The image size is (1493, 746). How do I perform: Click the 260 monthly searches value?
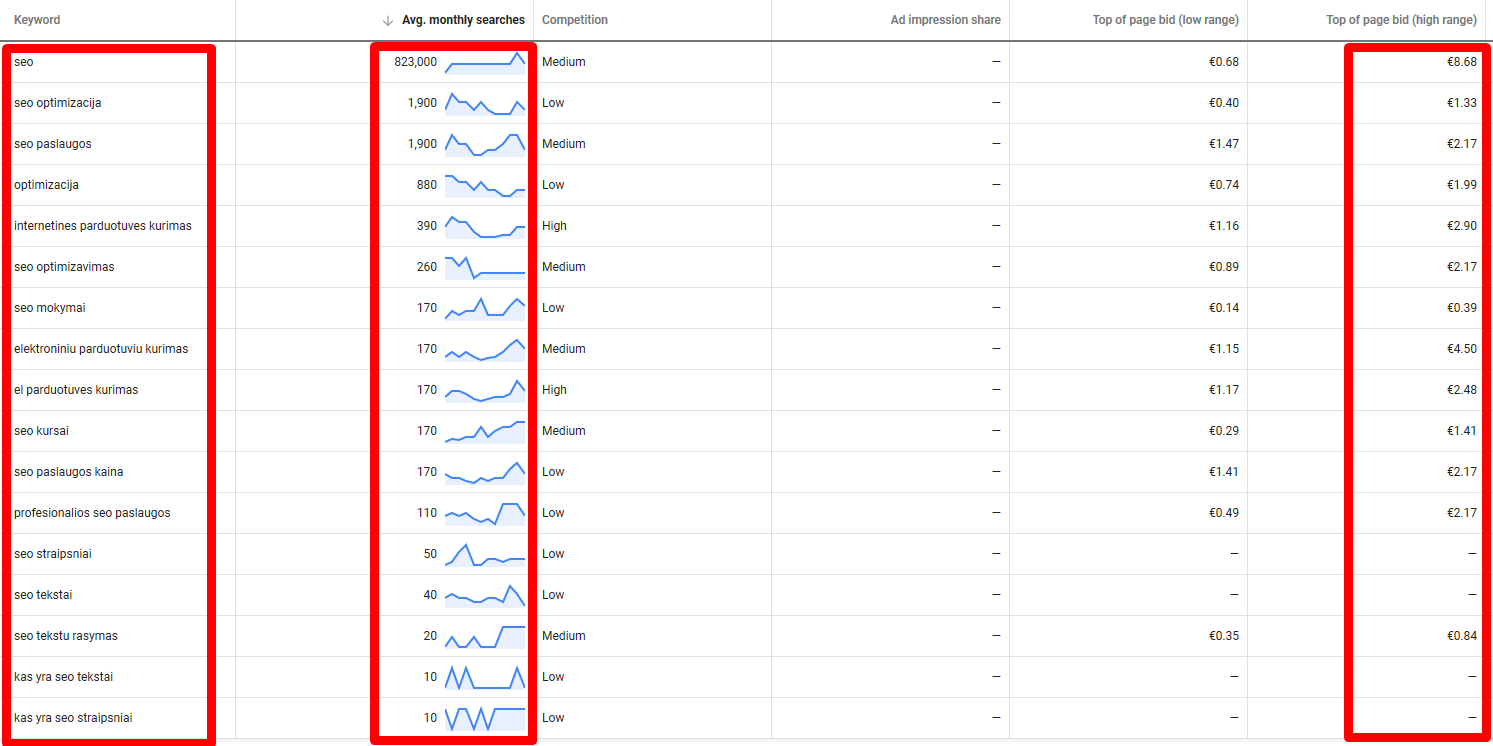point(427,267)
